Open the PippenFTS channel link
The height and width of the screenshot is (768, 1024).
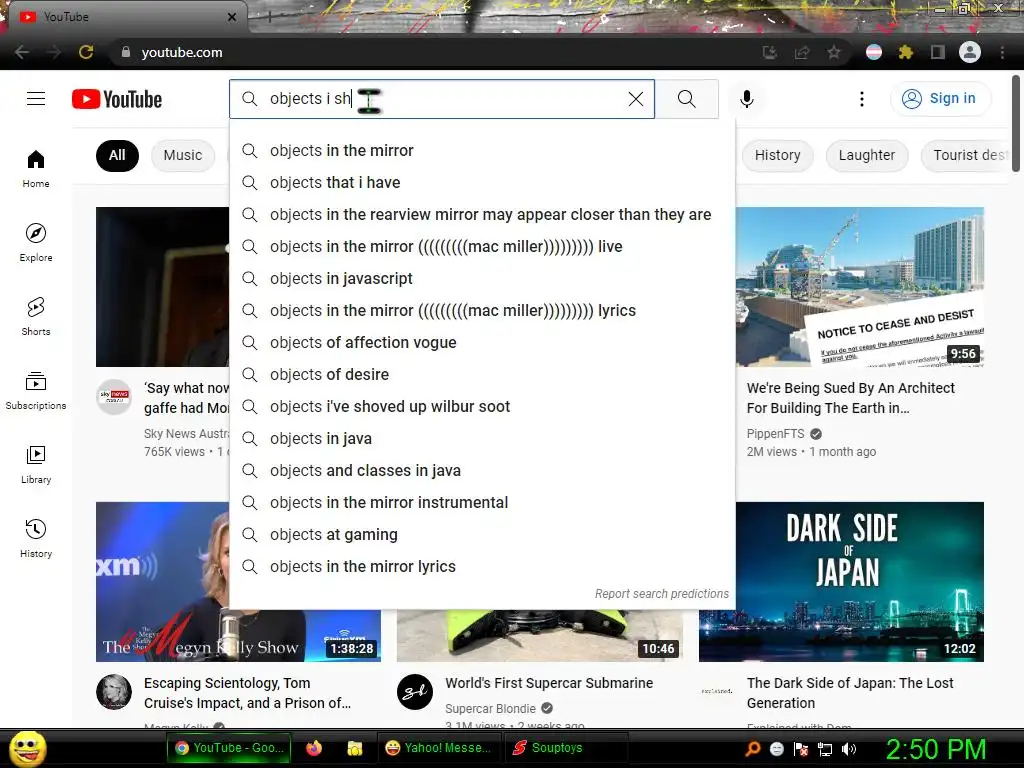[775, 434]
